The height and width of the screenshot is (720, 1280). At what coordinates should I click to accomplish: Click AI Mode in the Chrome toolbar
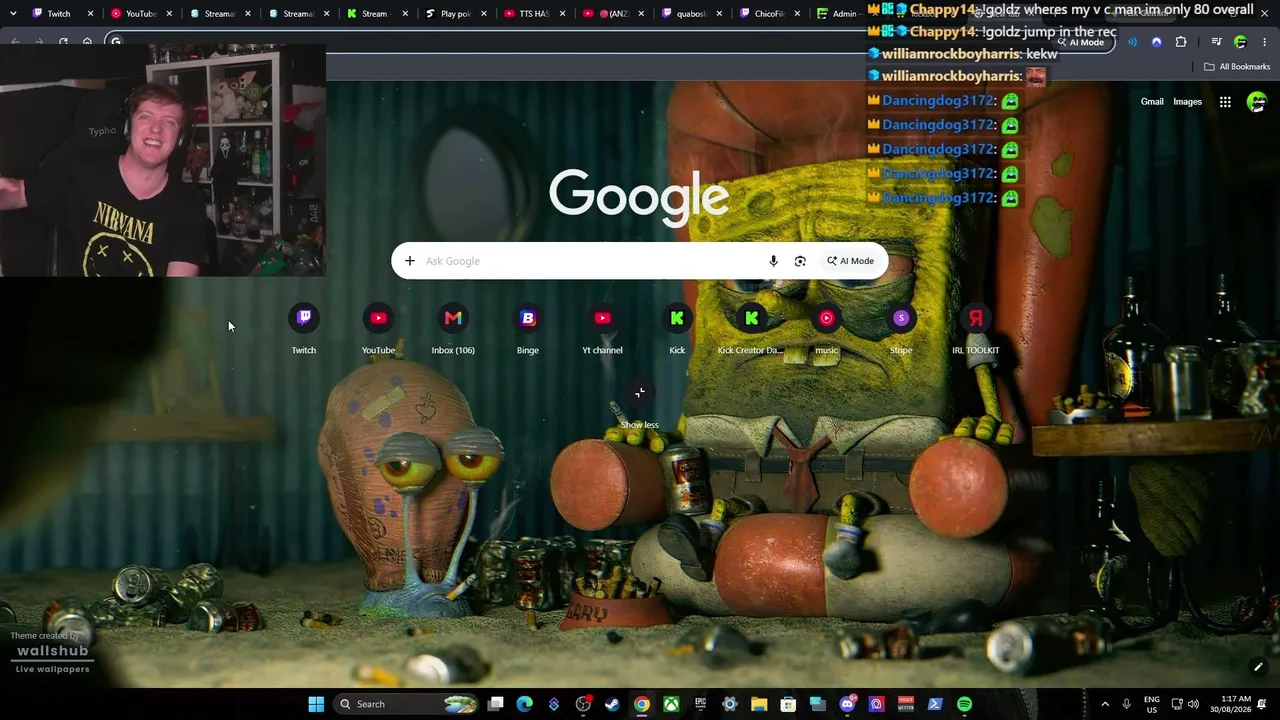(x=1081, y=42)
